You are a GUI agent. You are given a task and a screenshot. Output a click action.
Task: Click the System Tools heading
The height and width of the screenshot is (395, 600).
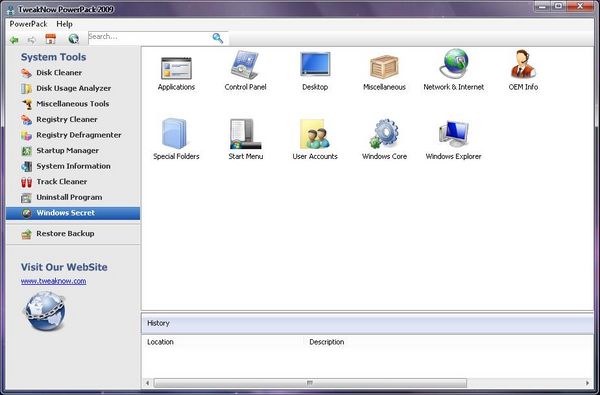tap(53, 57)
